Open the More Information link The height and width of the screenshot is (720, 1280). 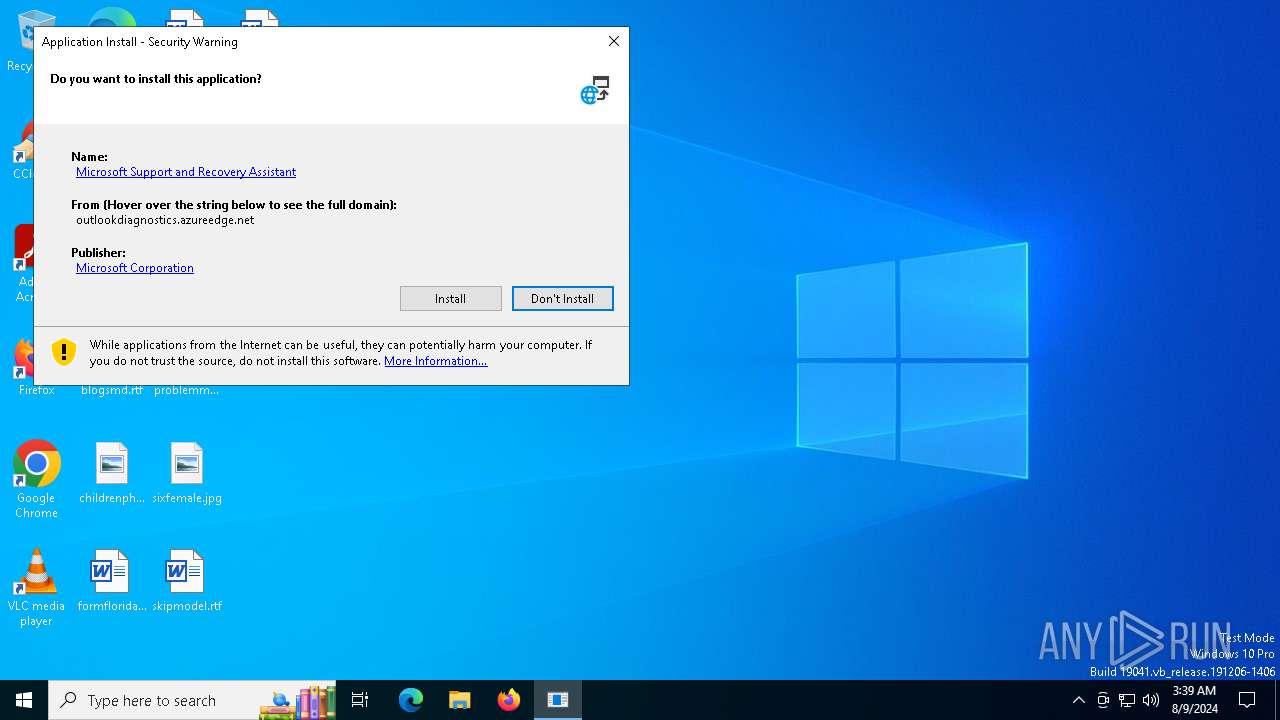pyautogui.click(x=436, y=361)
